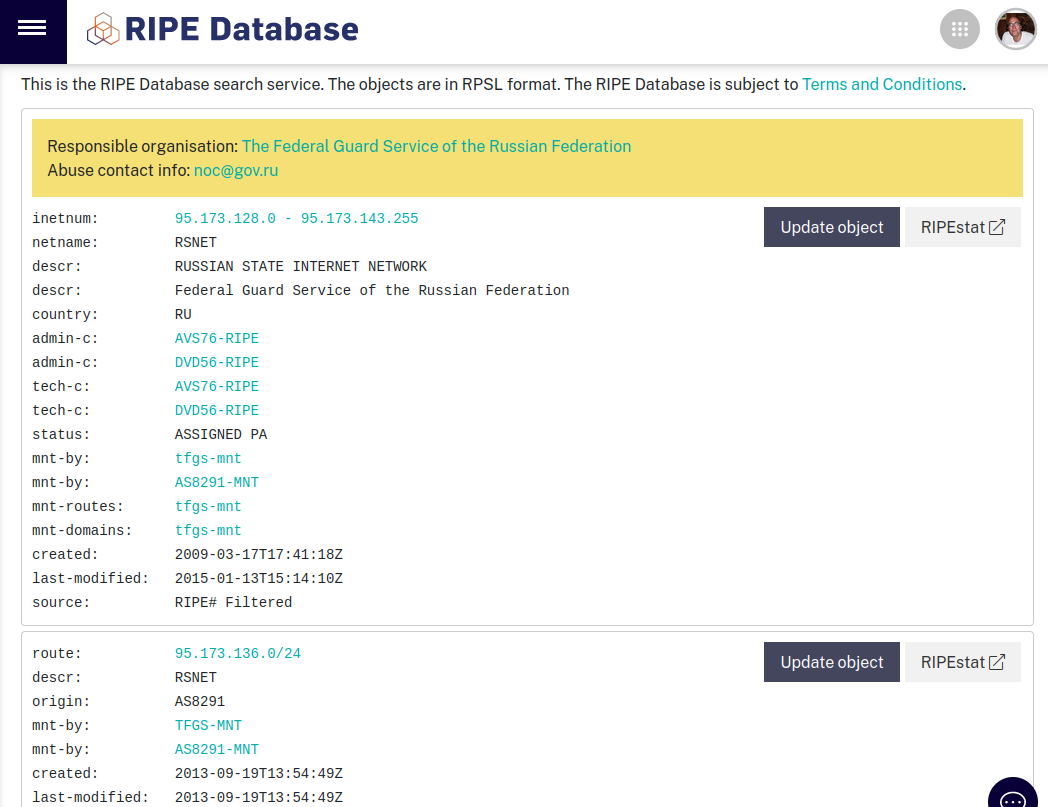The width and height of the screenshot is (1048, 807).
Task: Open the apps grid menu
Action: coord(960,29)
